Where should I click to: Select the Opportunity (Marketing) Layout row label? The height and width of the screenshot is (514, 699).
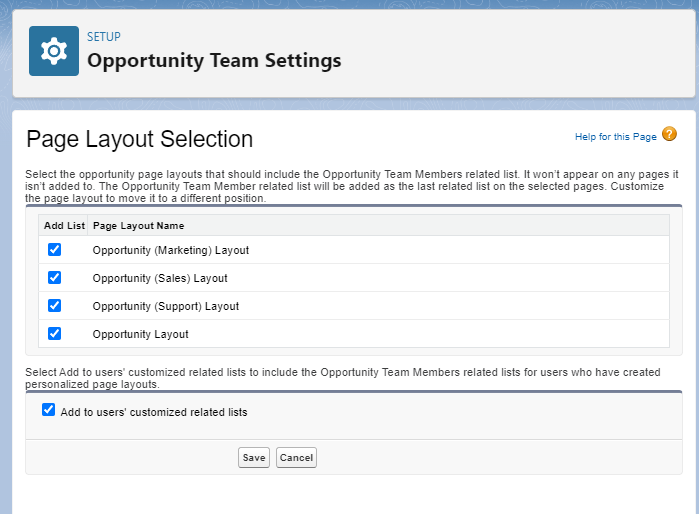(x=170, y=250)
